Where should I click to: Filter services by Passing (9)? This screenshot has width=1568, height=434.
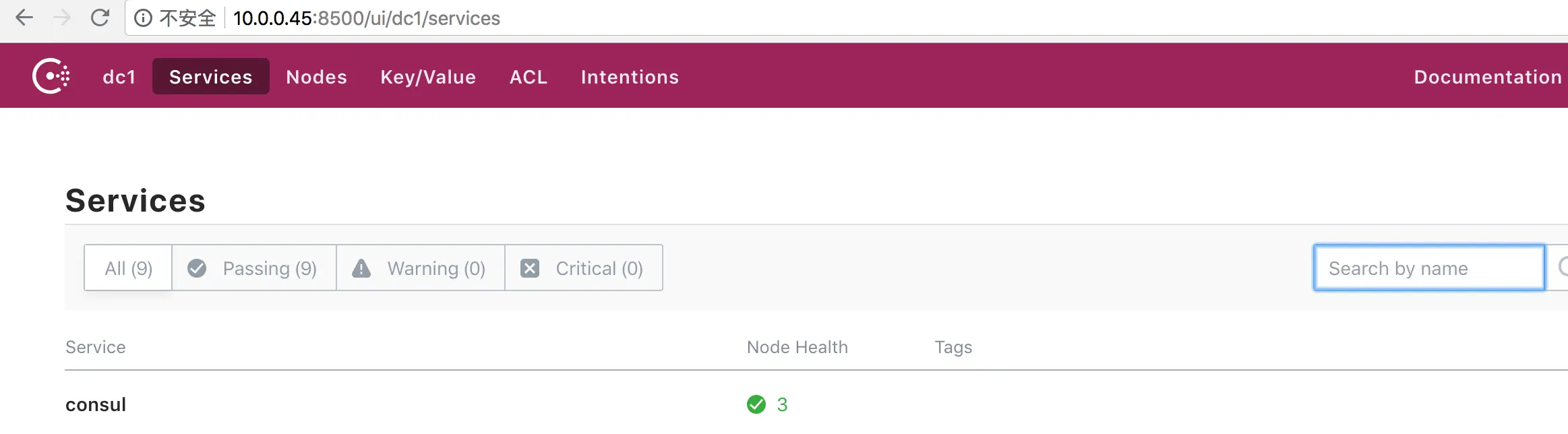click(254, 268)
